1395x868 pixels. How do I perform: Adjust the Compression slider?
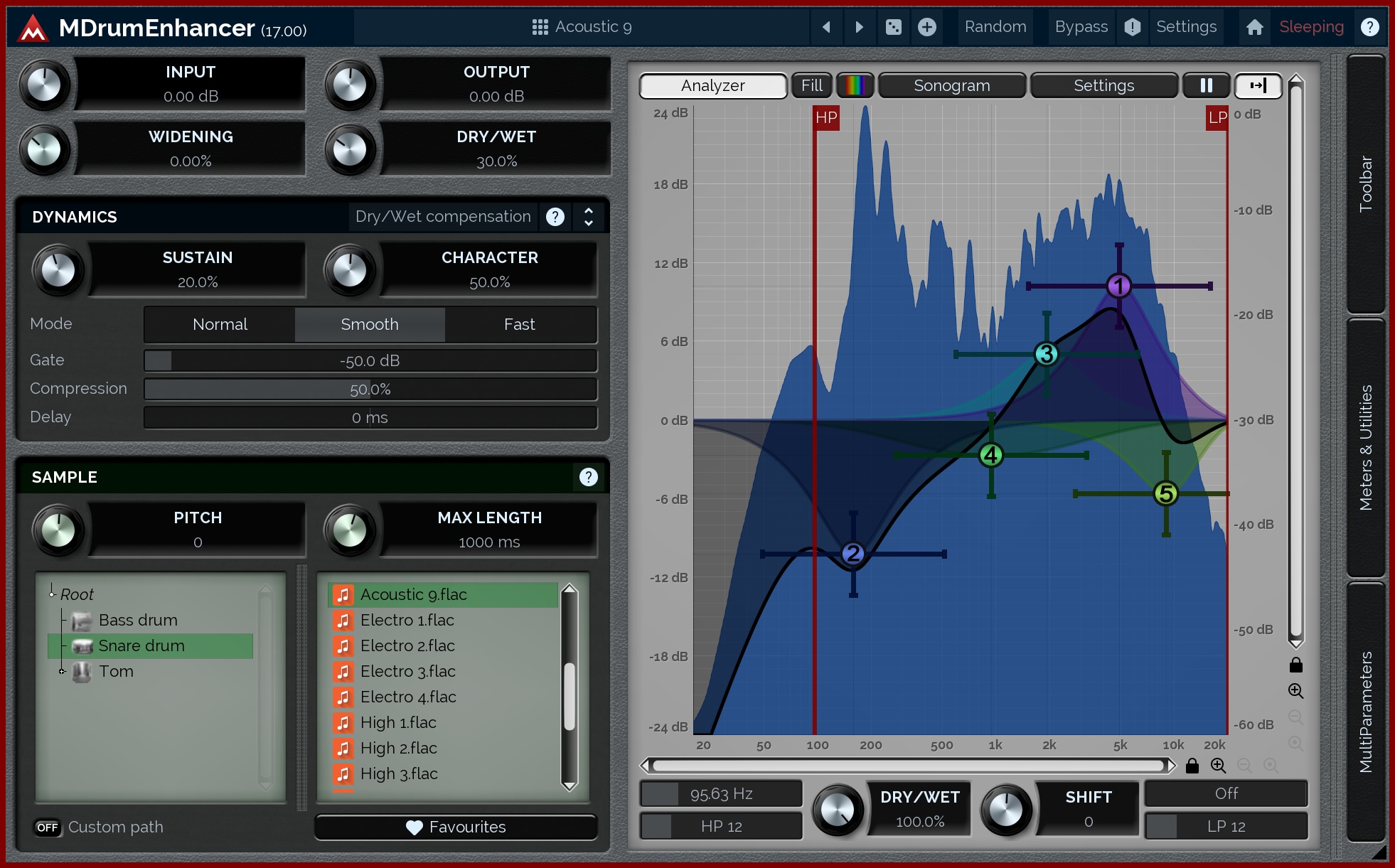point(370,389)
